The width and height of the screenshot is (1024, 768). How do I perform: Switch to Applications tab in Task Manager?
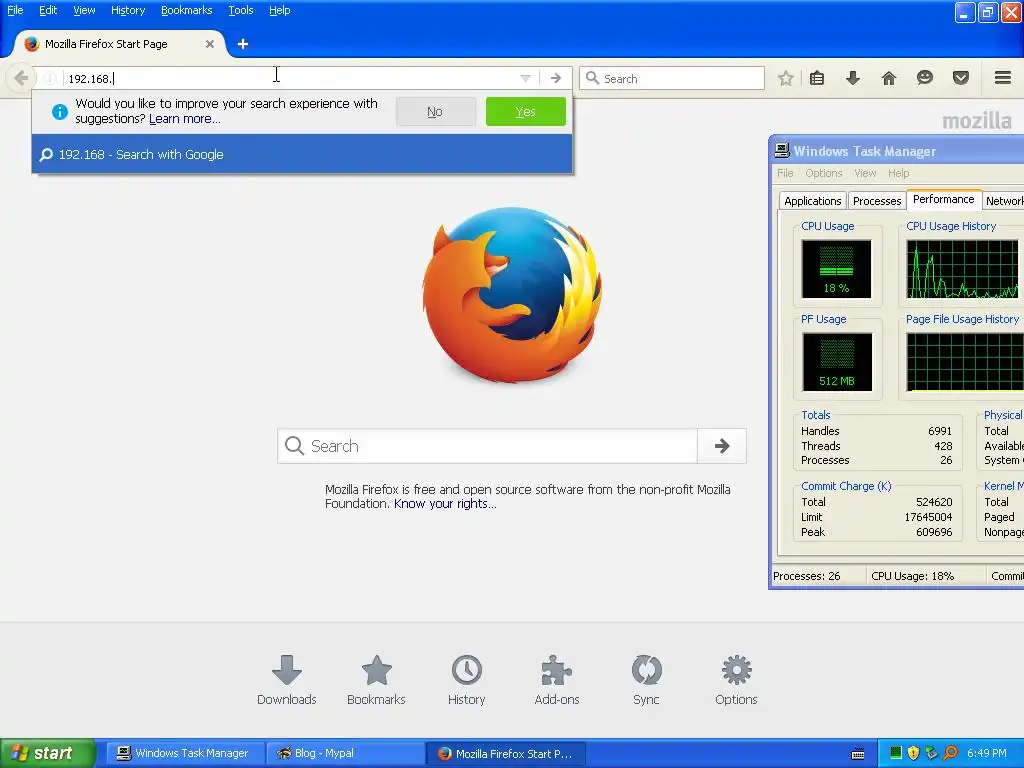click(812, 201)
